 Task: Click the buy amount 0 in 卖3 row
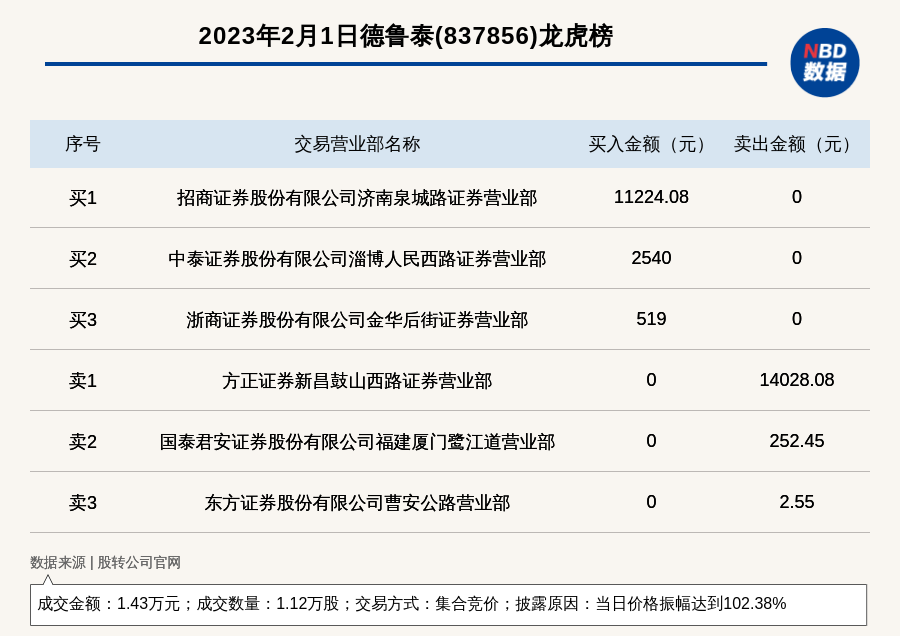(x=651, y=502)
